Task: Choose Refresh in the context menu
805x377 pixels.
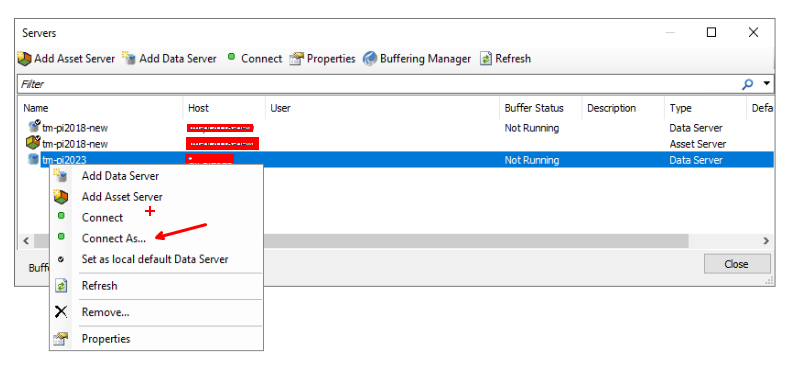Action: pos(156,286)
